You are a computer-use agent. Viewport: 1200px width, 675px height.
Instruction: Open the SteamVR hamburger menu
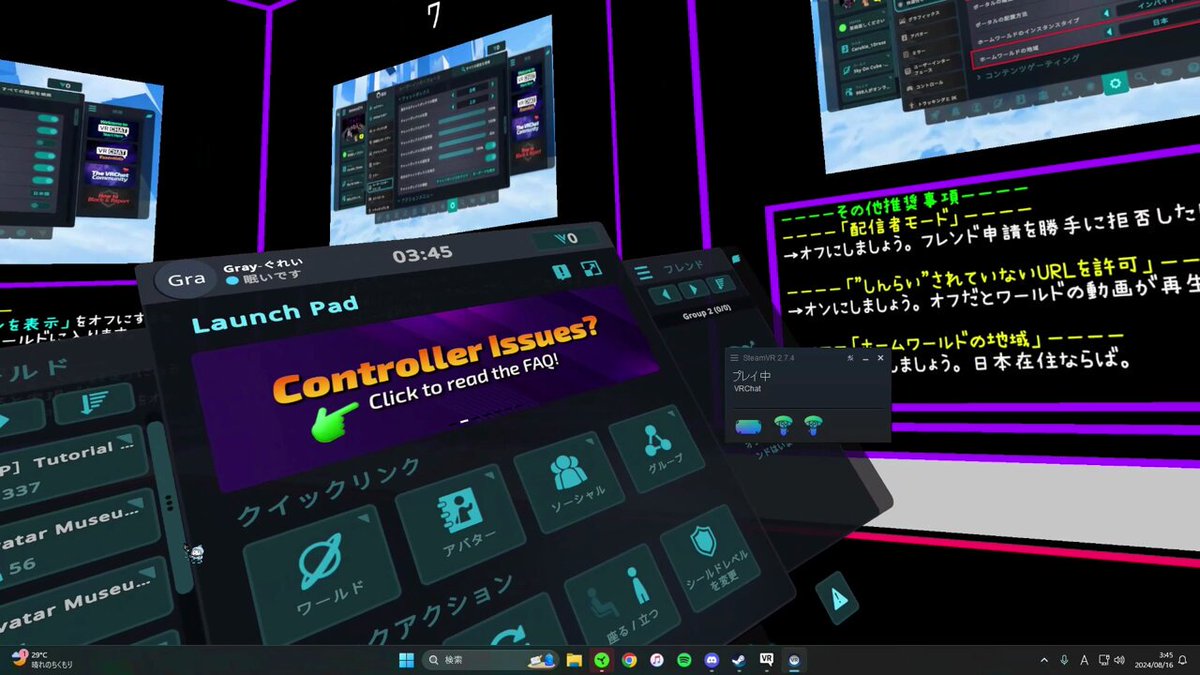[734, 357]
